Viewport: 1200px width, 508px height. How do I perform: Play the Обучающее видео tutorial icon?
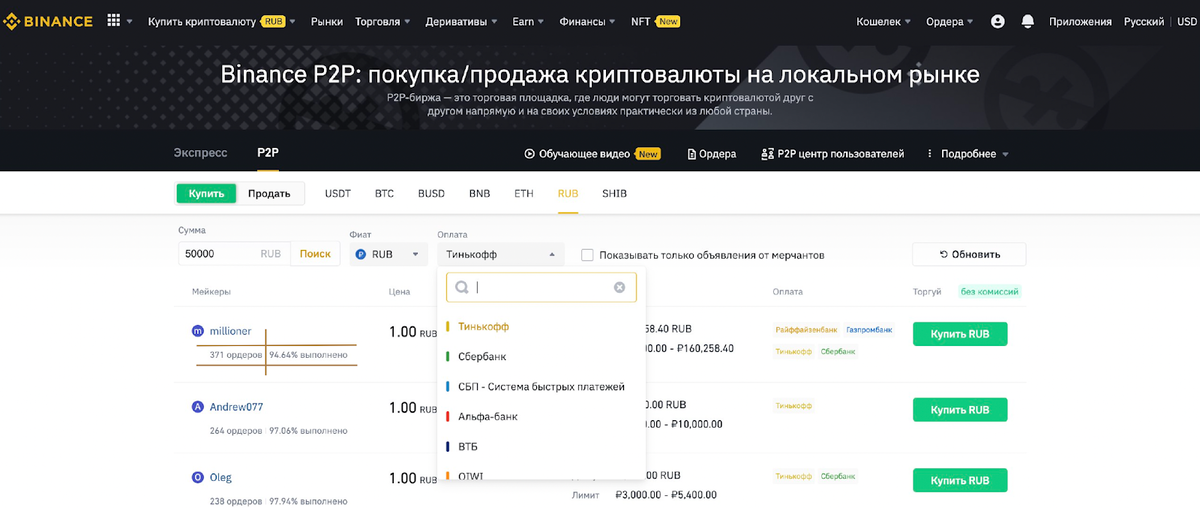[530, 154]
